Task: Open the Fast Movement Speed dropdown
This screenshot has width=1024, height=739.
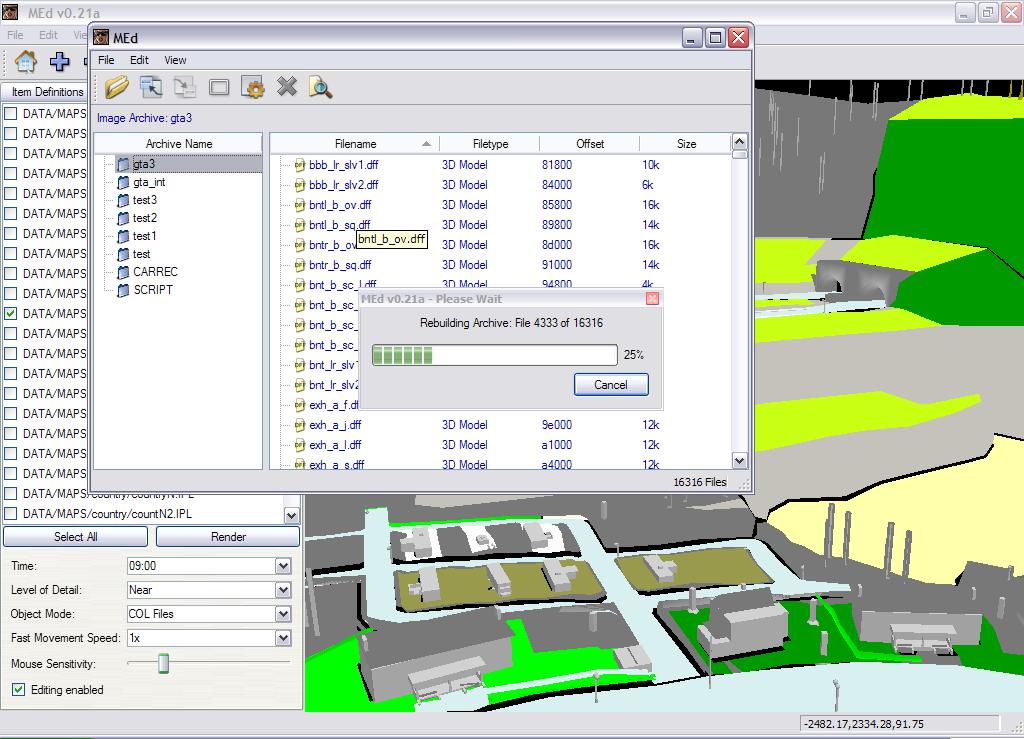Action: 283,638
